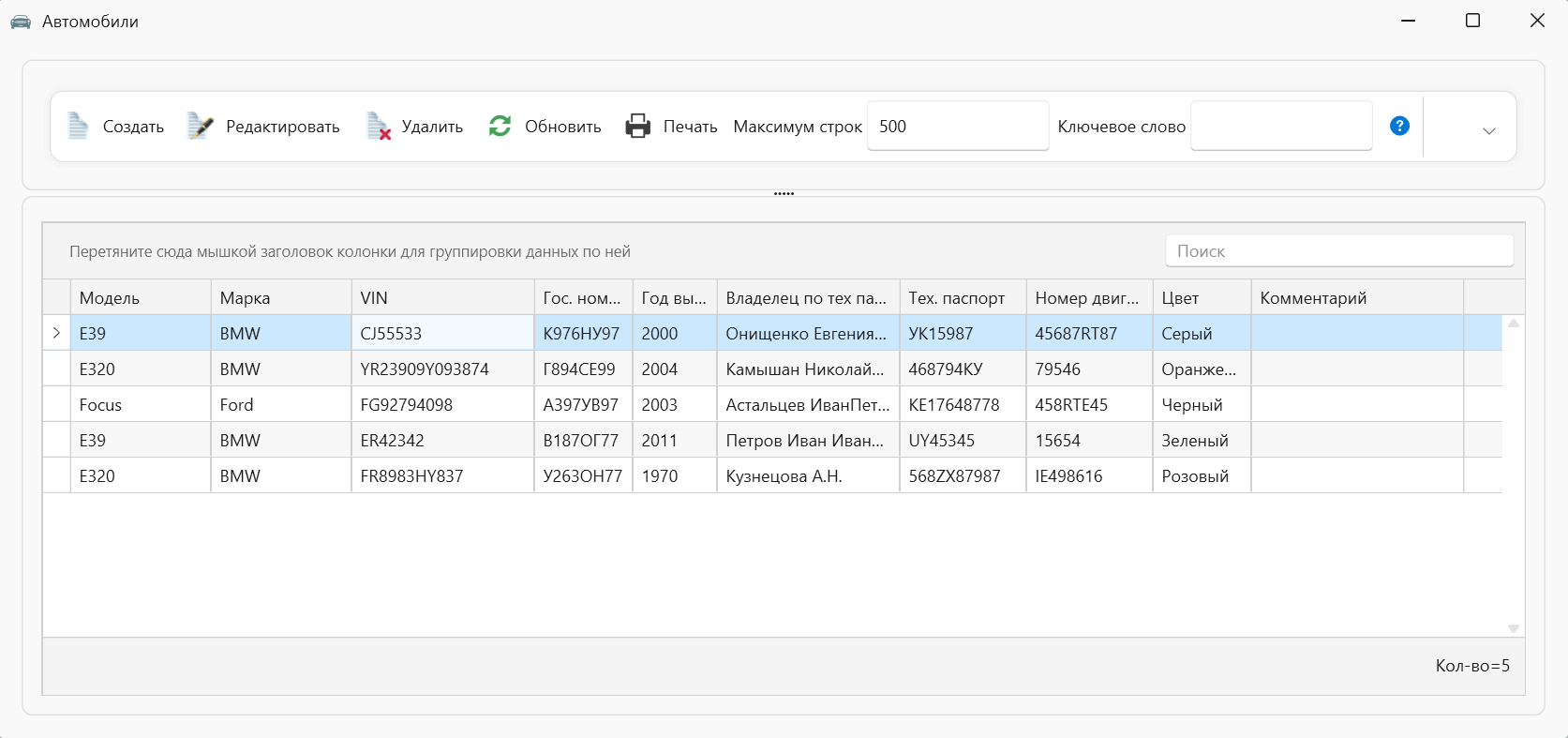Image resolution: width=1568 pixels, height=738 pixels.
Task: Sort by VIN column header
Action: [x=443, y=297]
